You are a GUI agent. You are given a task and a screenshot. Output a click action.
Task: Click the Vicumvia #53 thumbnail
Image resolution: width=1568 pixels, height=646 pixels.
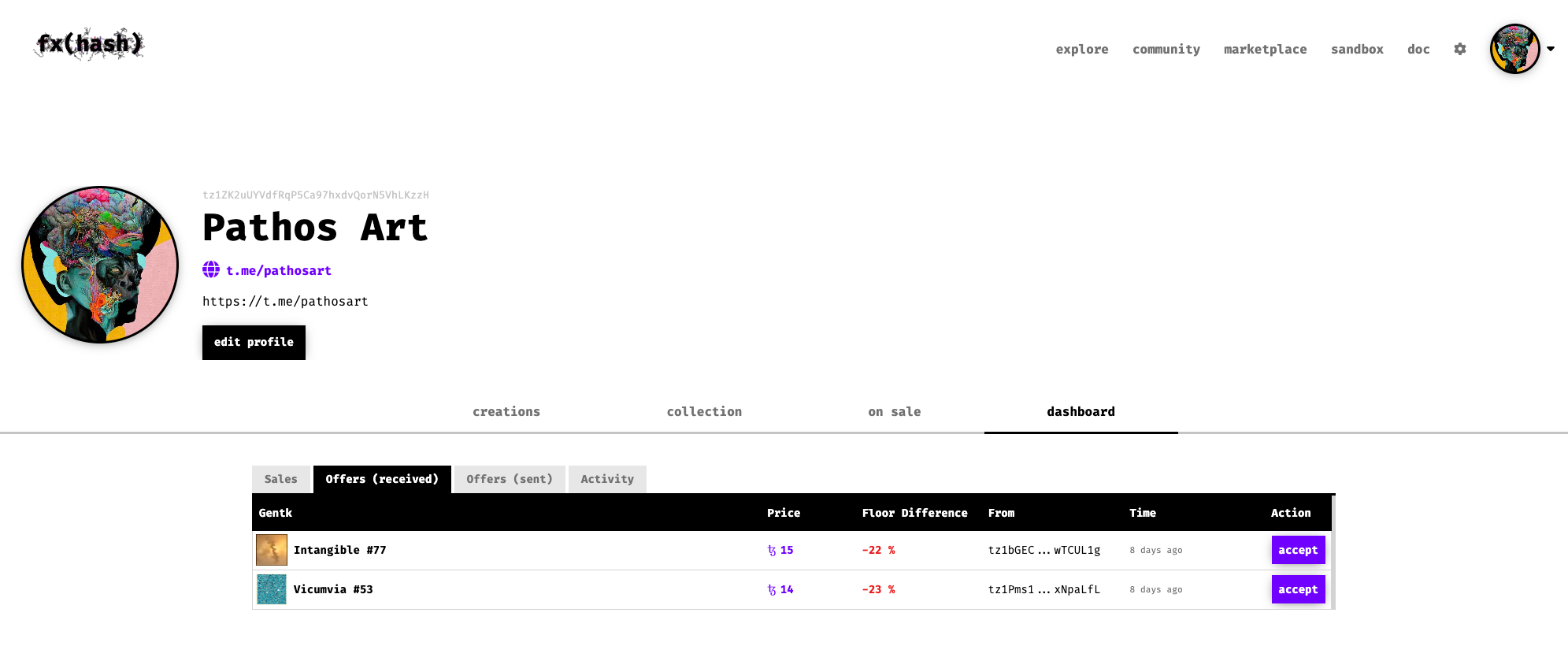point(272,589)
